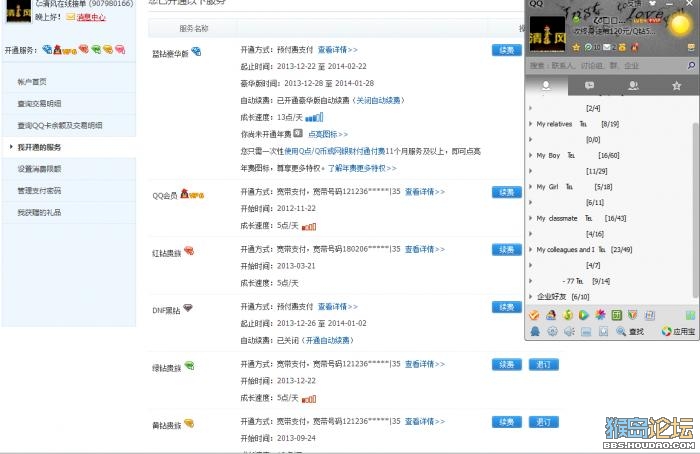
Task: Open the colorful pinwheel app icon
Action: coord(600,315)
